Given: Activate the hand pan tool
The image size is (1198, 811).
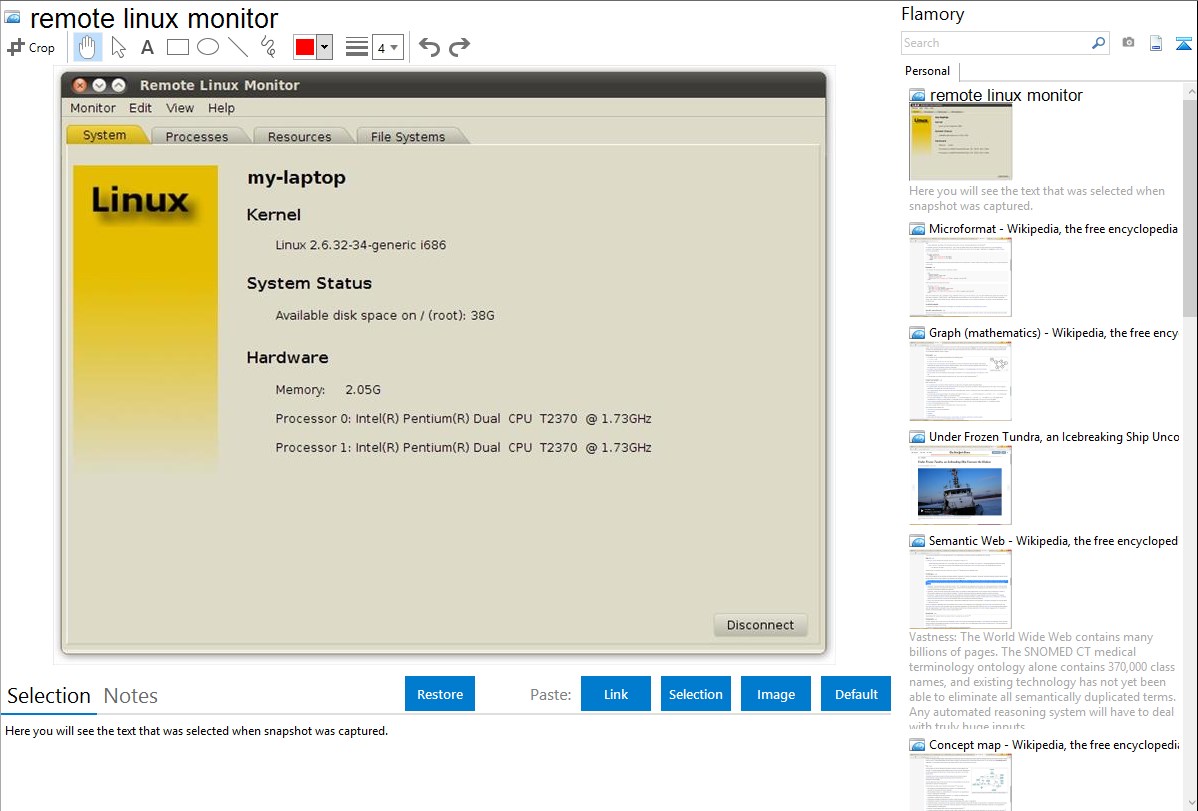Looking at the screenshot, I should 88,47.
